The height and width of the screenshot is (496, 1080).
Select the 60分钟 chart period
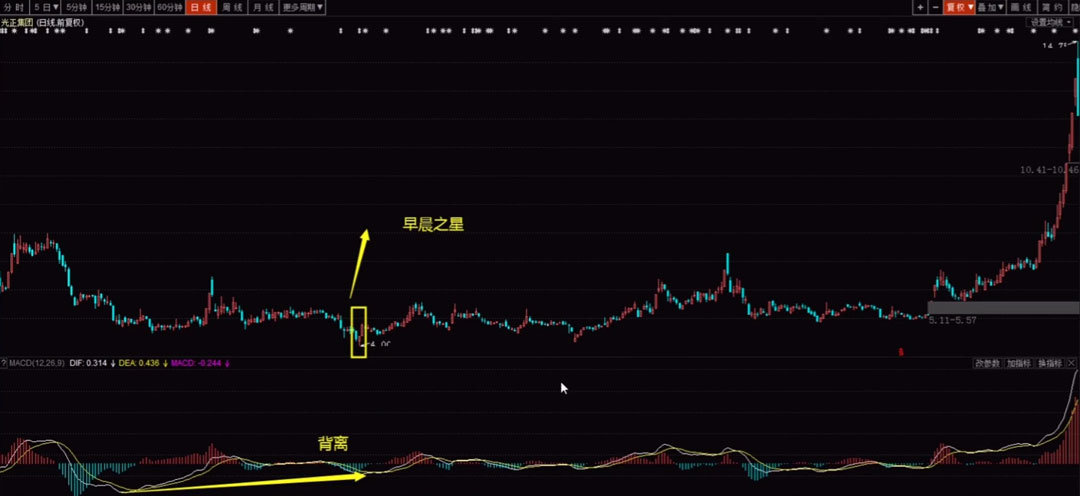[169, 8]
